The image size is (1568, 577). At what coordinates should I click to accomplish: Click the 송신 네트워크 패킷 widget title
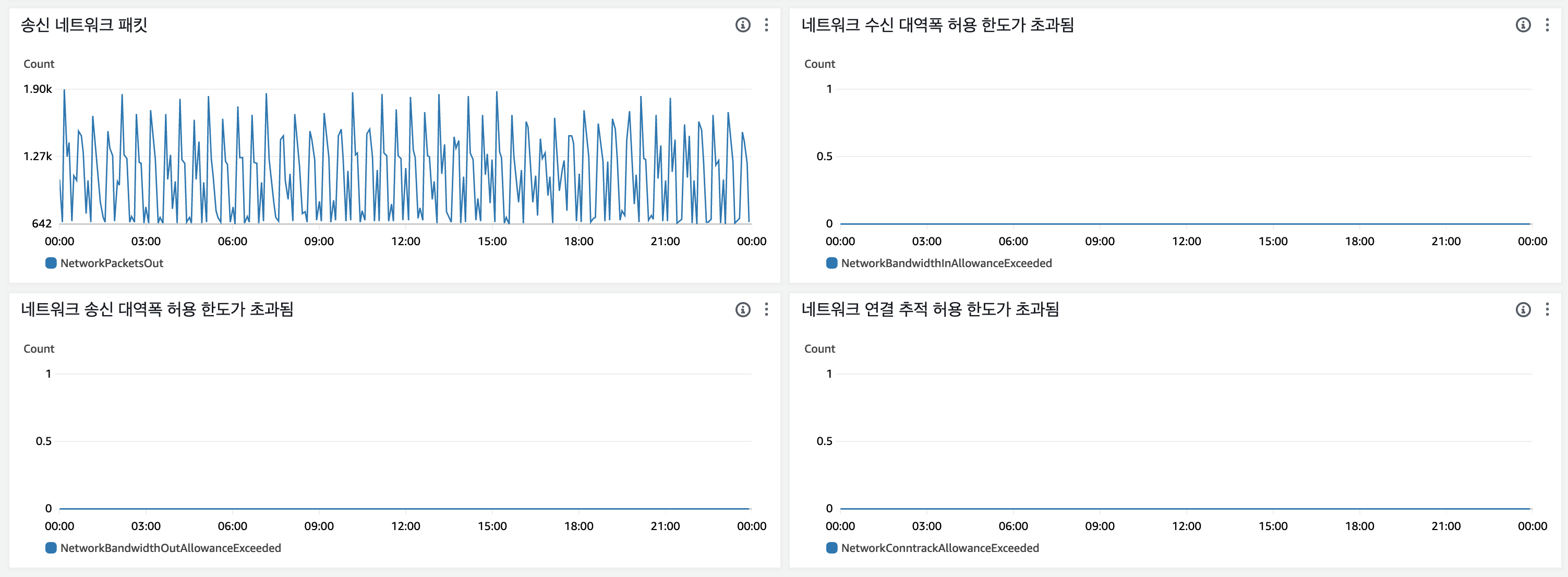[84, 25]
